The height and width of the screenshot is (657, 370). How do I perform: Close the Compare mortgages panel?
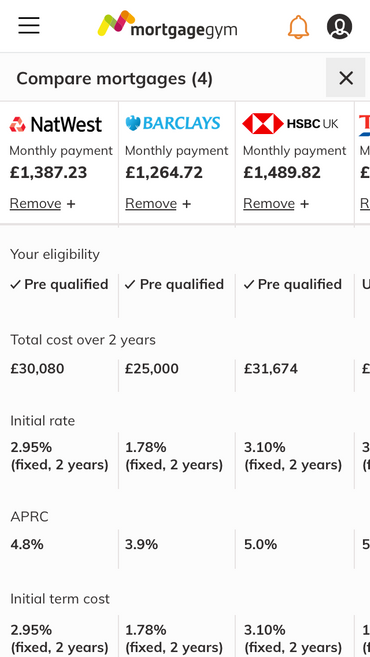346,78
